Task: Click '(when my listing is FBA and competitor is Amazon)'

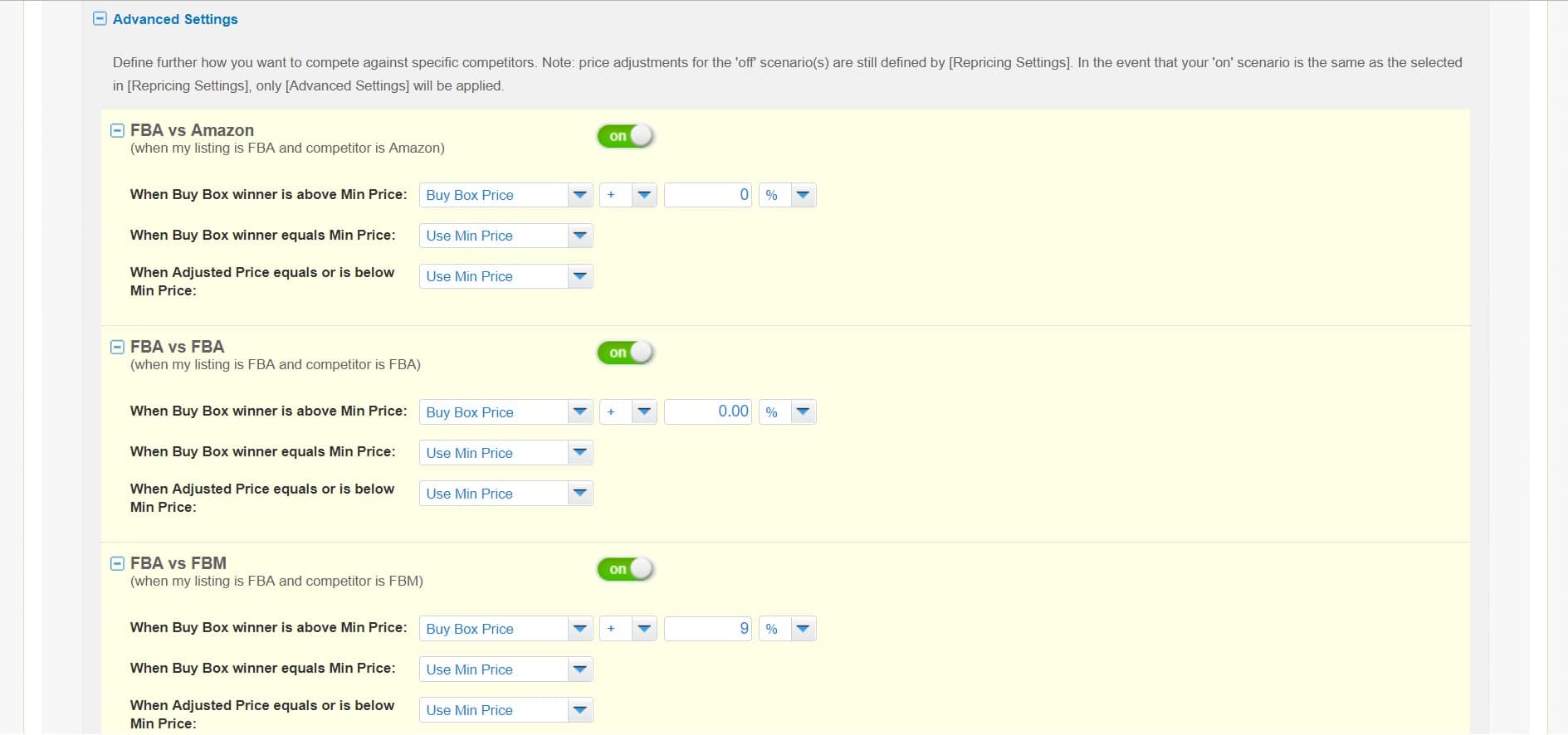Action: 287,148
